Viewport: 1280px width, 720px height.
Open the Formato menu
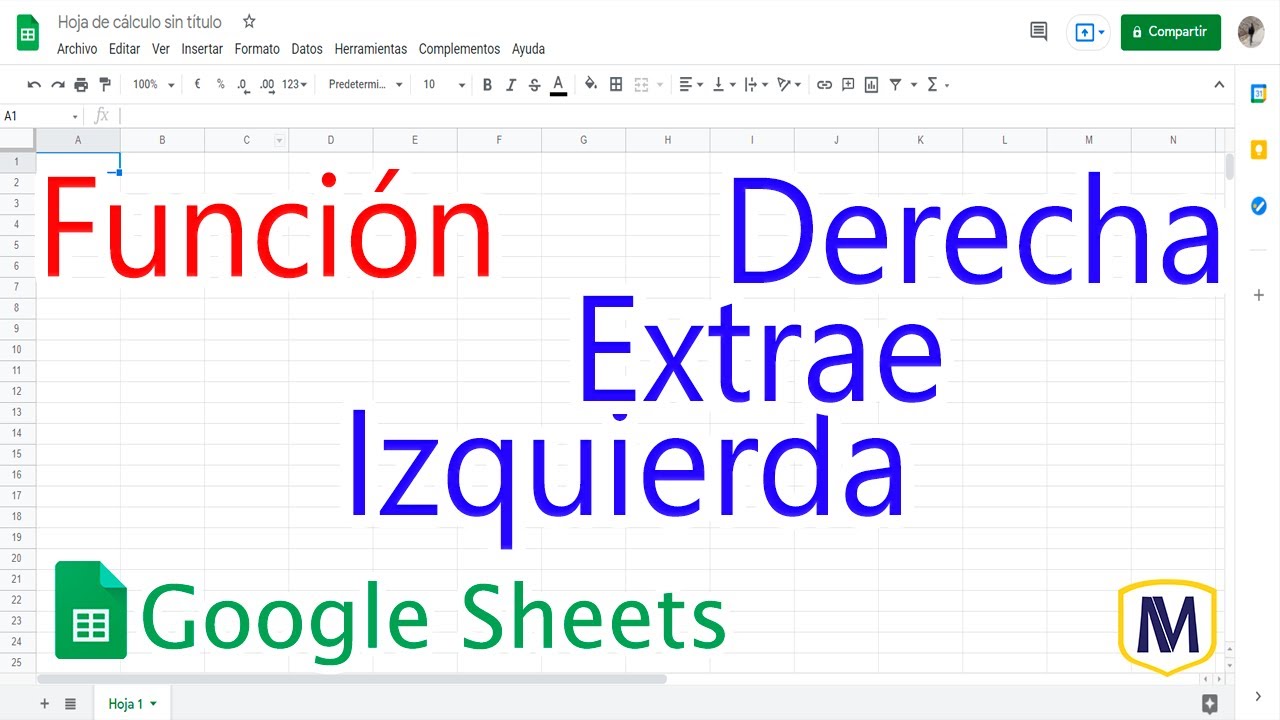[x=257, y=49]
